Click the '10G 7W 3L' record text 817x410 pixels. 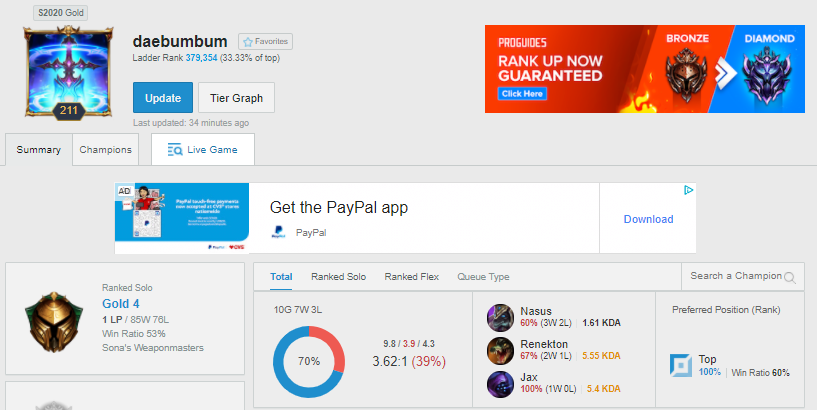[298, 310]
